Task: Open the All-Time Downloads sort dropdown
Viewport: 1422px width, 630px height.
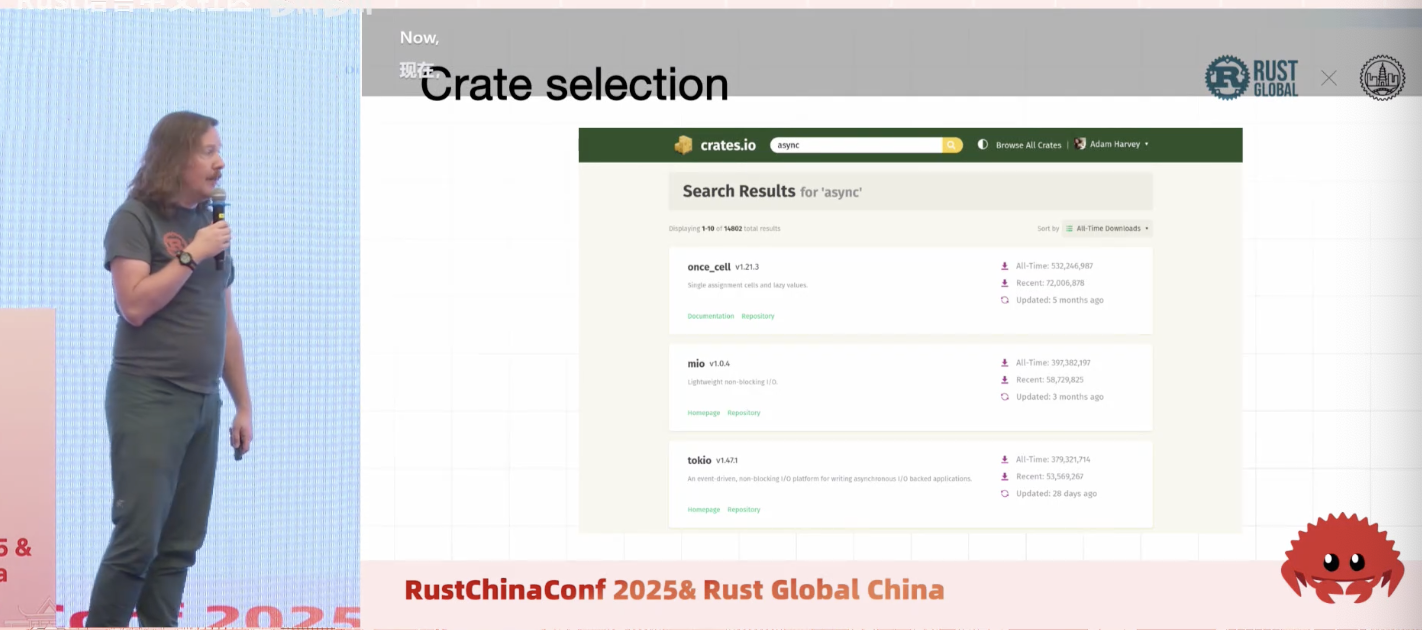Action: [1107, 229]
